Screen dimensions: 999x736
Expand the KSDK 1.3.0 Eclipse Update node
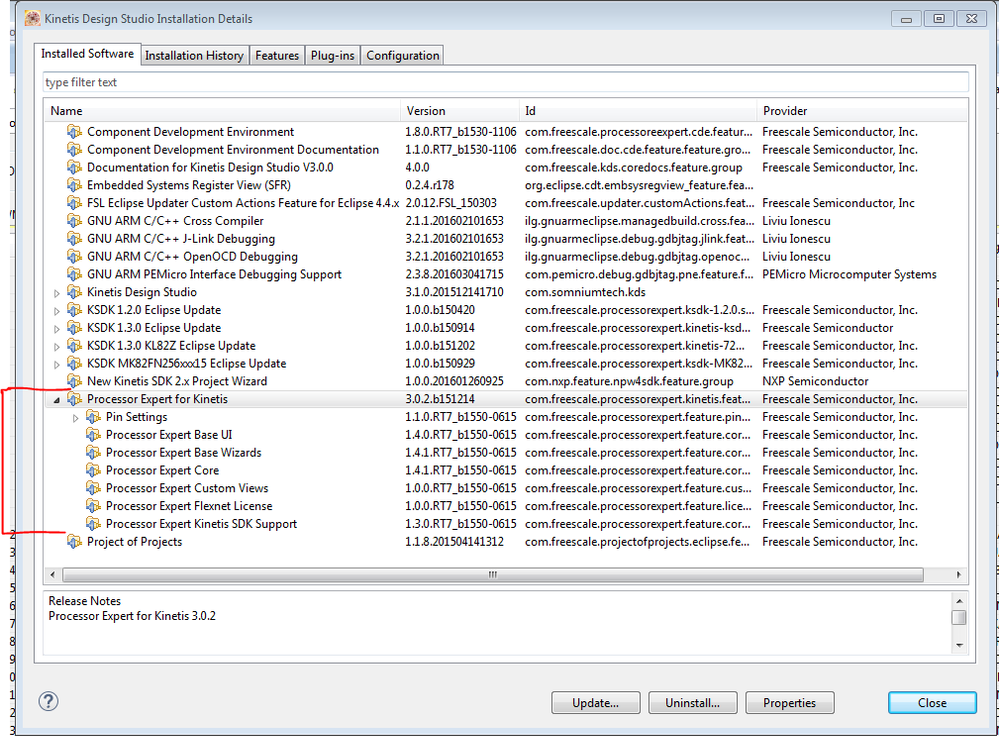coord(57,329)
